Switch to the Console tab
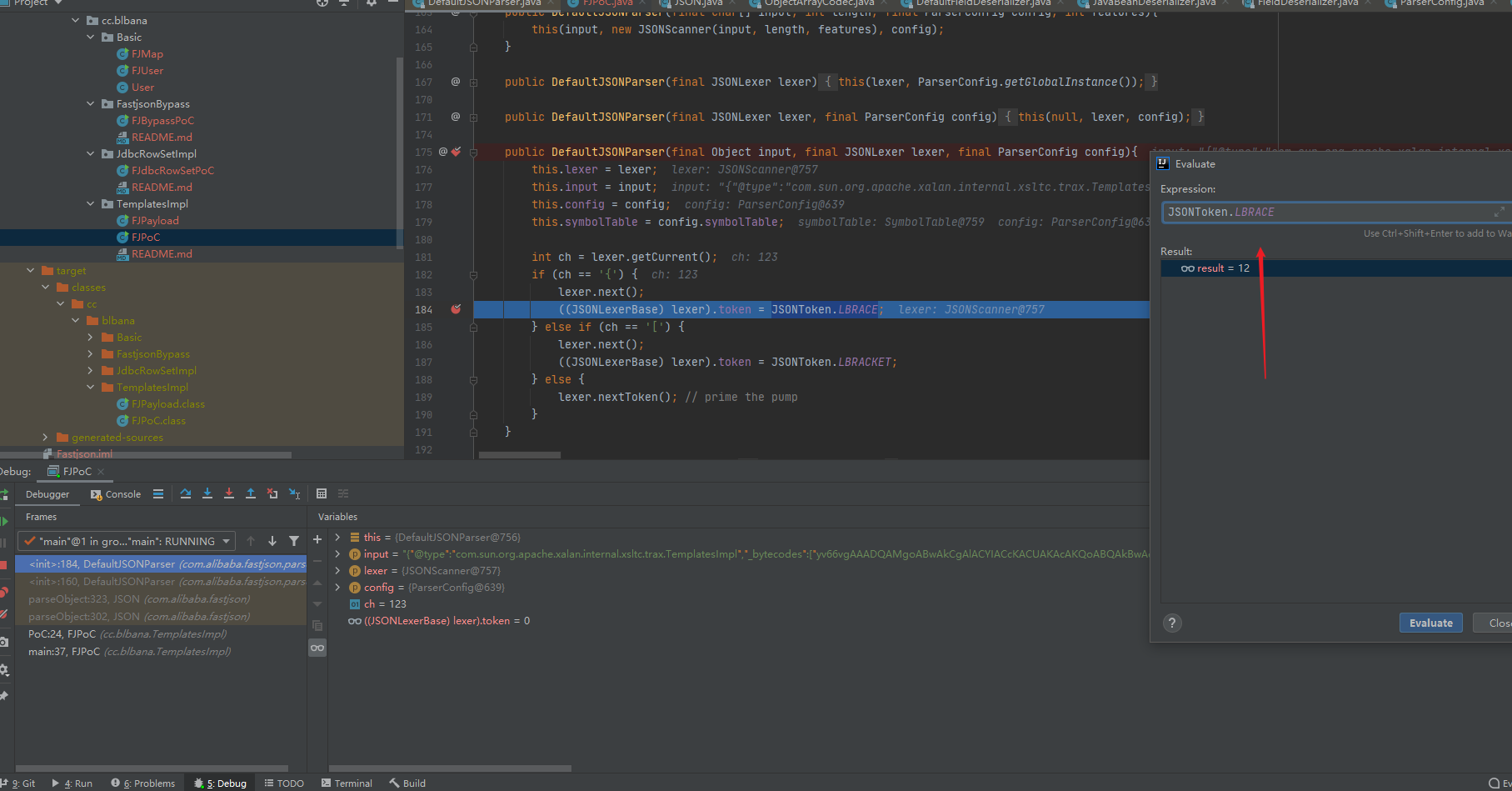1512x791 pixels. point(116,494)
